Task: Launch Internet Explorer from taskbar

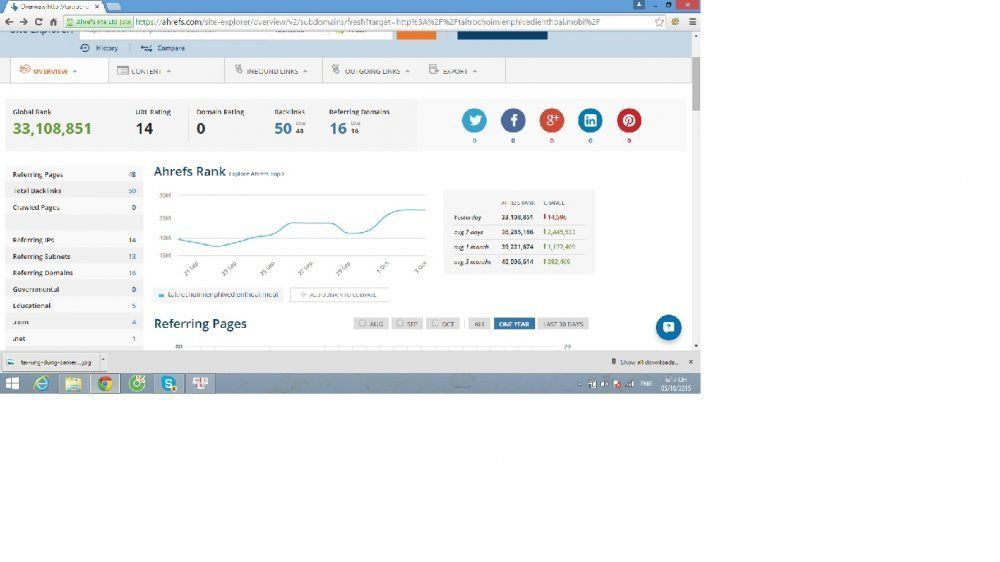Action: point(41,383)
